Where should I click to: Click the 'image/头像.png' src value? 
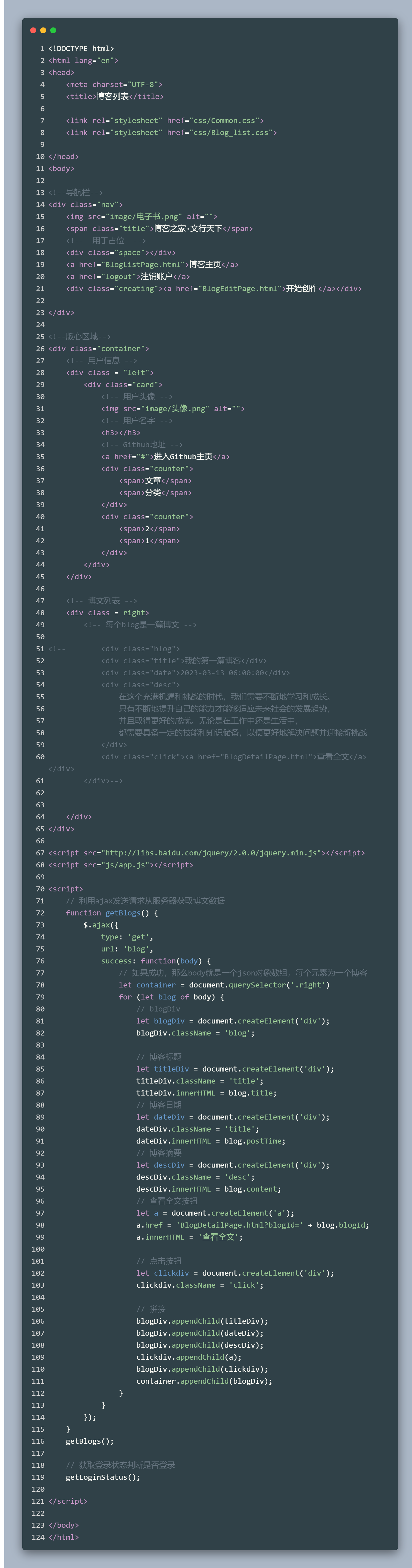click(x=175, y=409)
